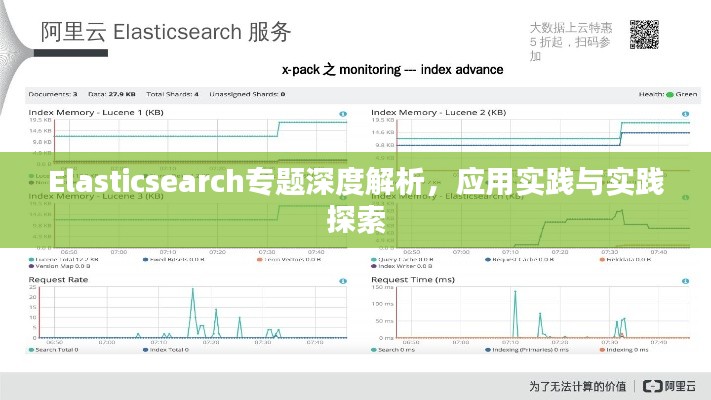Click the Aliyun logo in the footer
Image resolution: width=711 pixels, height=400 pixels.
pos(669,386)
